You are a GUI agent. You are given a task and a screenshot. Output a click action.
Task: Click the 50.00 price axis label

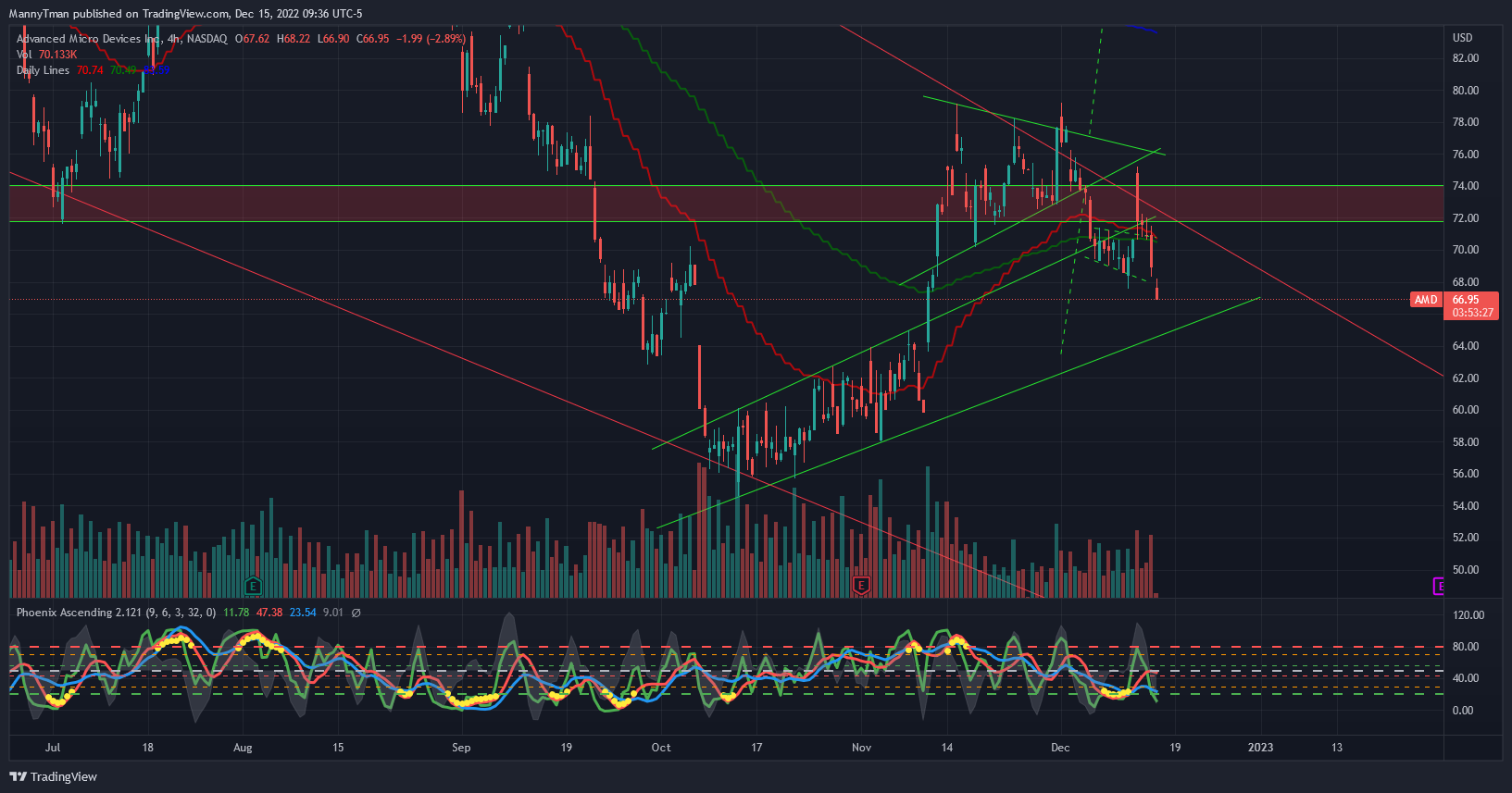[x=1466, y=570]
